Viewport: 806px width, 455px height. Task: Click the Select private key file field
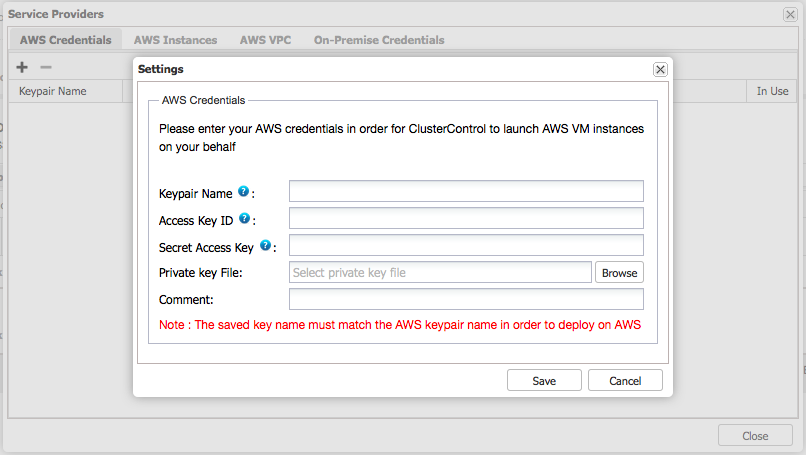tap(440, 272)
